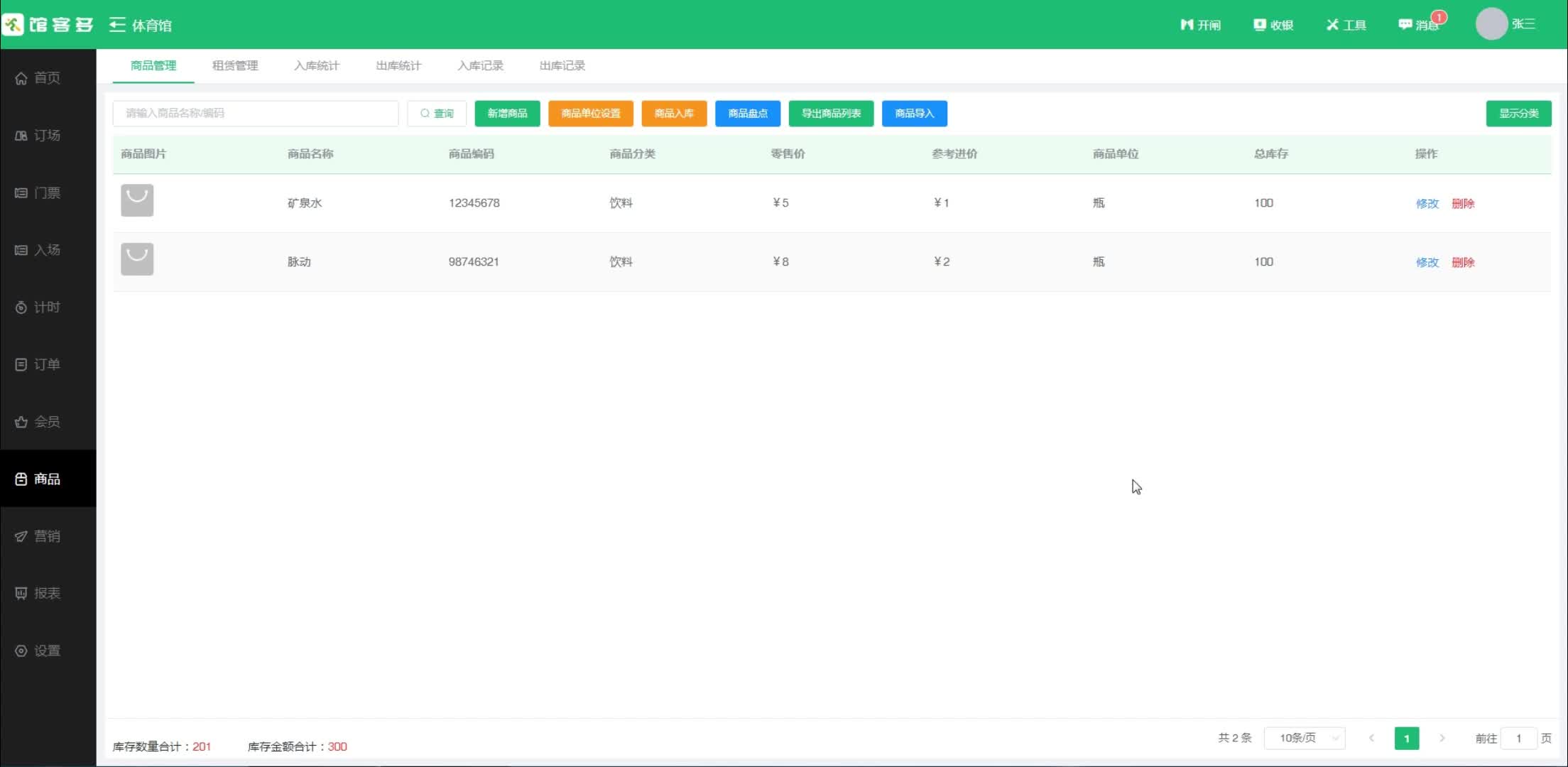The height and width of the screenshot is (767, 1568).
Task: Click the 总库存 column header
Action: (x=1270, y=154)
